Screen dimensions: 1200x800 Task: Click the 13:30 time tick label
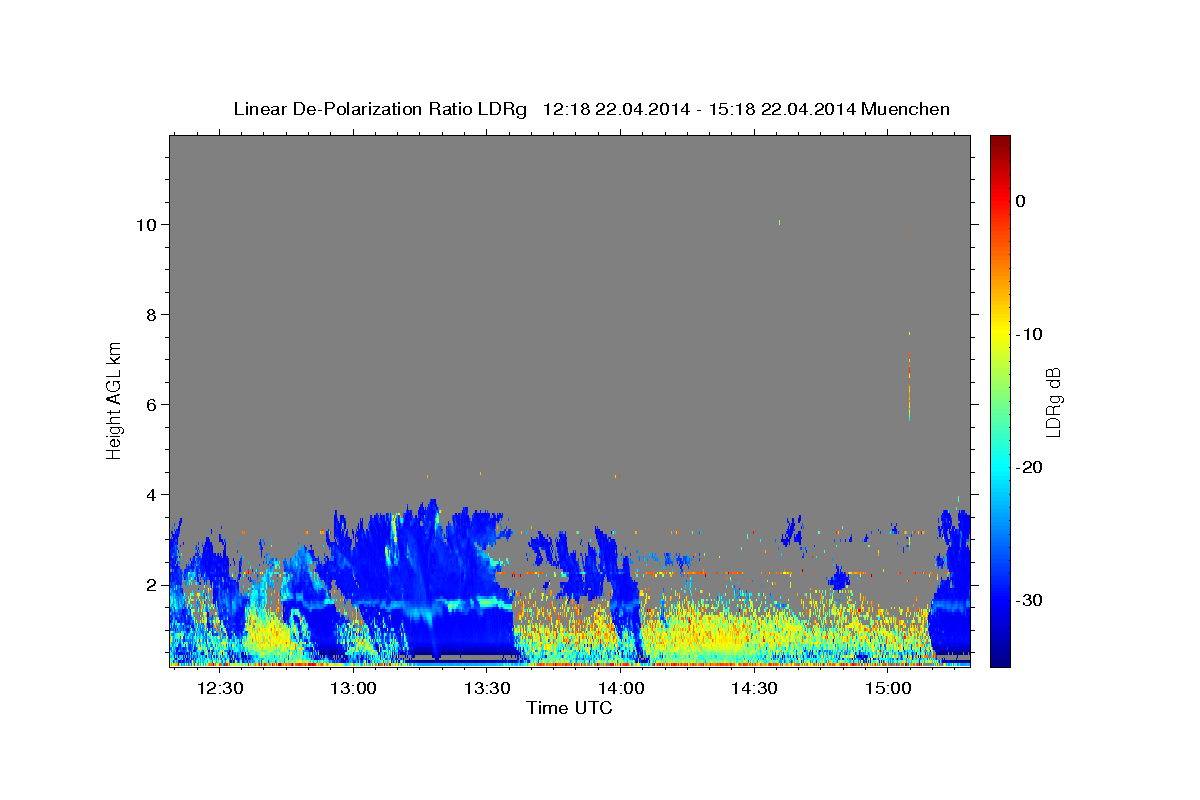click(x=487, y=688)
